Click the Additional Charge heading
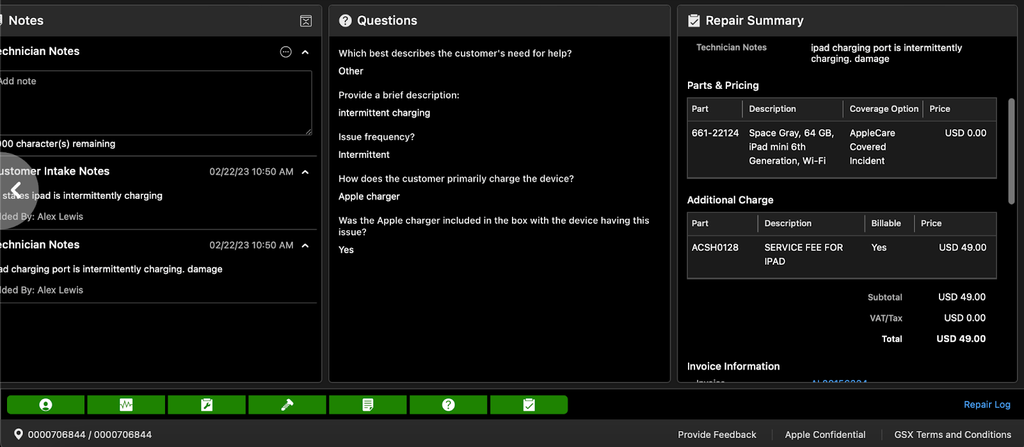The width and height of the screenshot is (1024, 447). tap(730, 200)
